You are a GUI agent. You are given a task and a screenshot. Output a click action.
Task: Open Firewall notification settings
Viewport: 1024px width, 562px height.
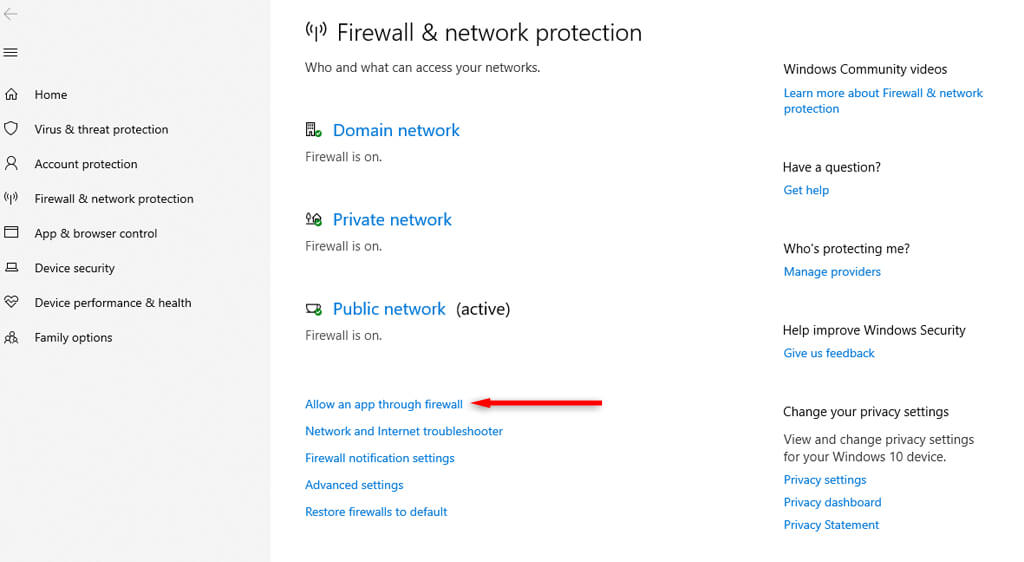380,458
